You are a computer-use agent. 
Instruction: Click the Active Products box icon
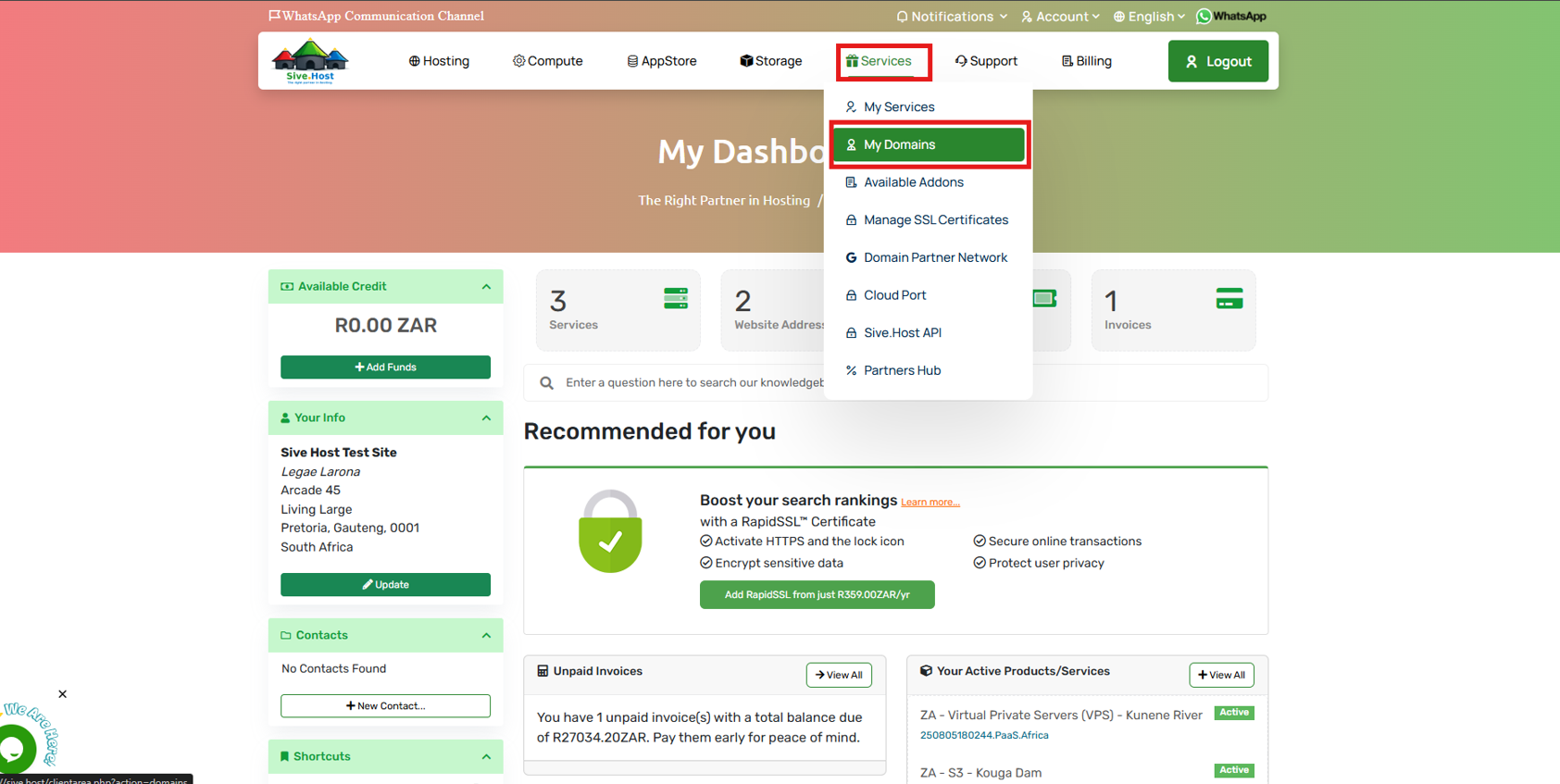pyautogui.click(x=926, y=671)
